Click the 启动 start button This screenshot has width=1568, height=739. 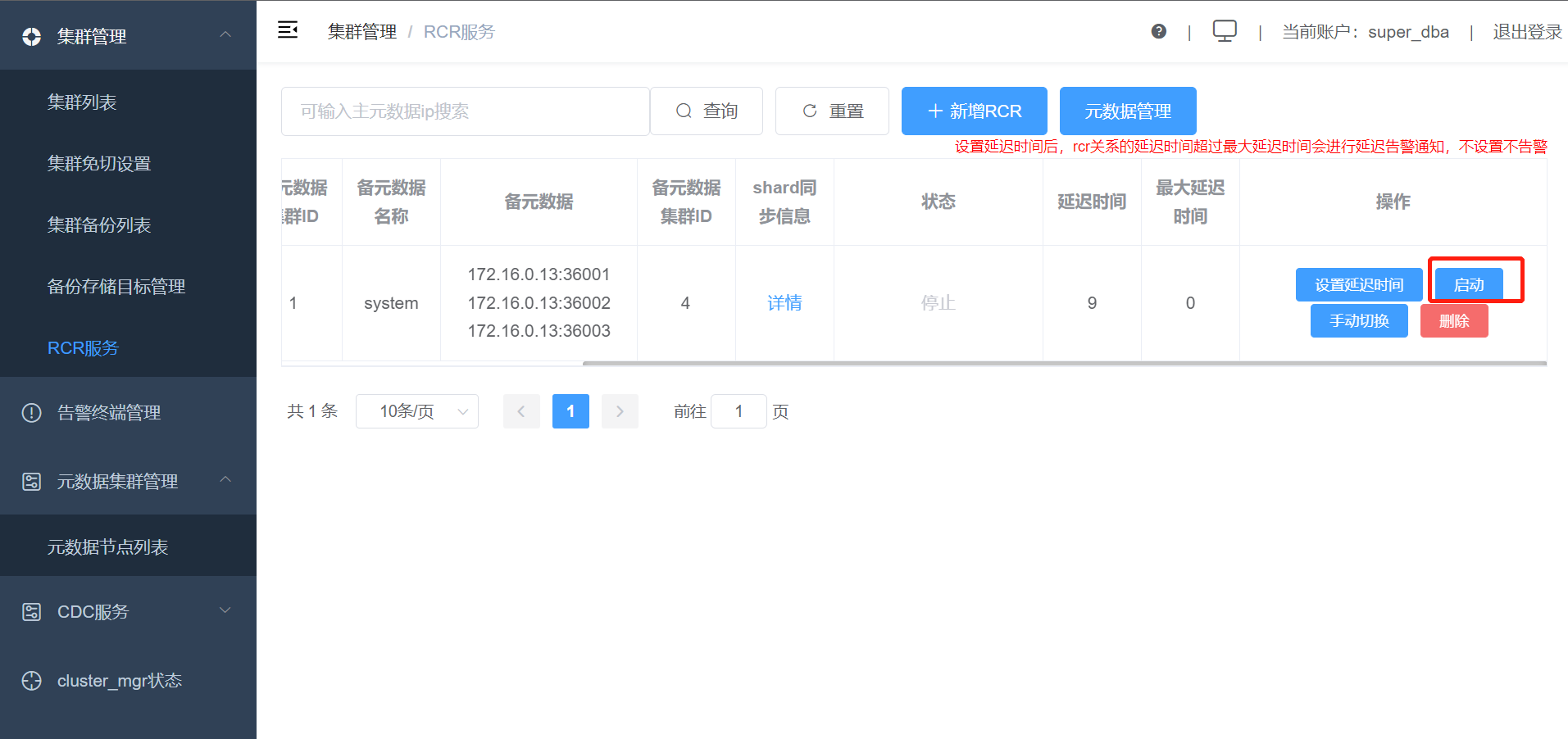point(1469,284)
